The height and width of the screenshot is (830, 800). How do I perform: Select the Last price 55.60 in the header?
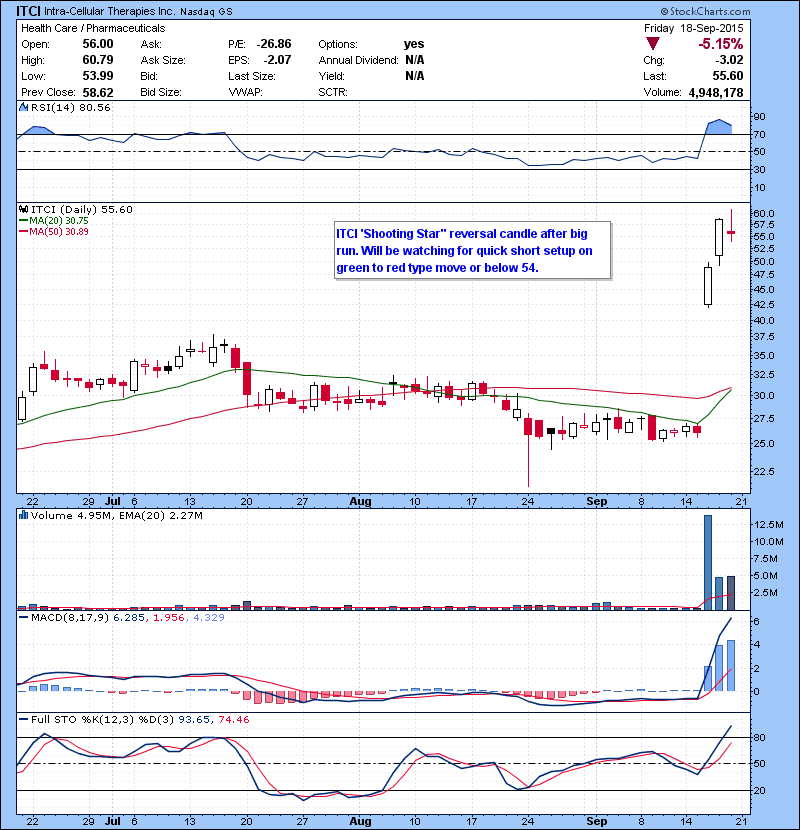point(728,76)
